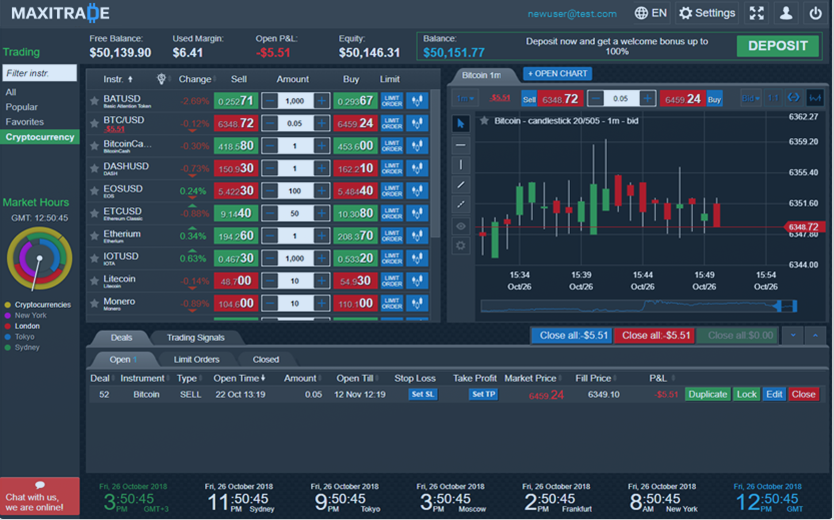Screen dimensions: 834x520
Task: Change language via the EN globe
Action: 651,13
